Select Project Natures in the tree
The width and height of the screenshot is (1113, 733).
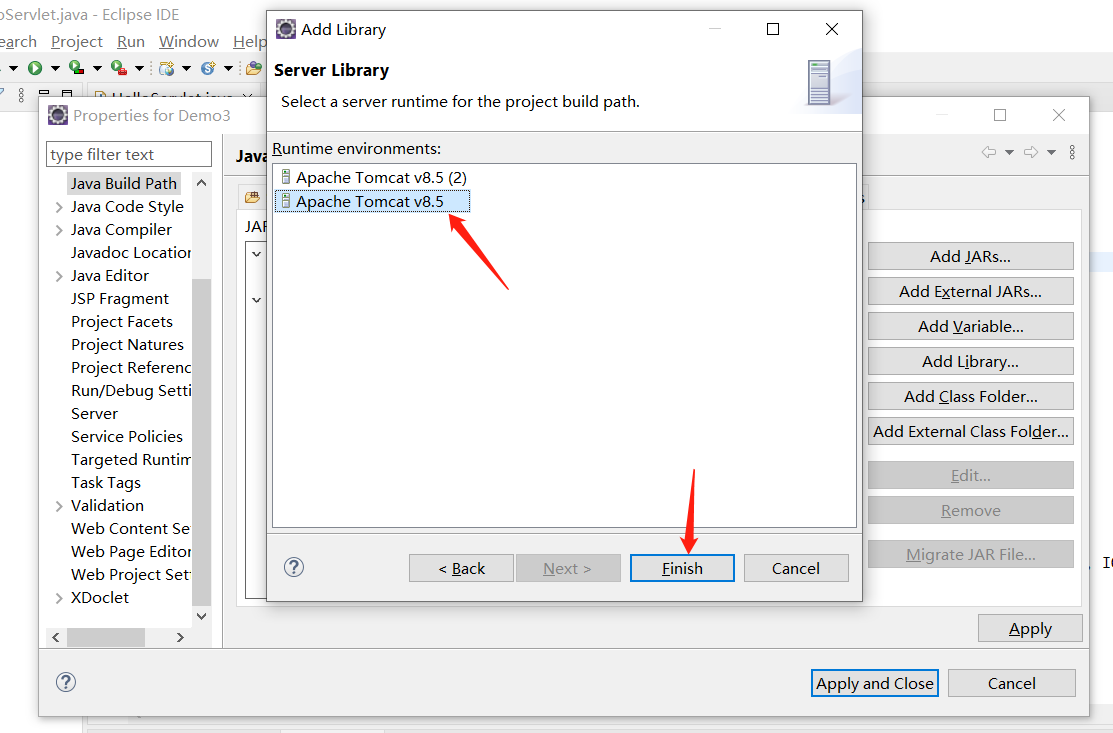pos(128,345)
